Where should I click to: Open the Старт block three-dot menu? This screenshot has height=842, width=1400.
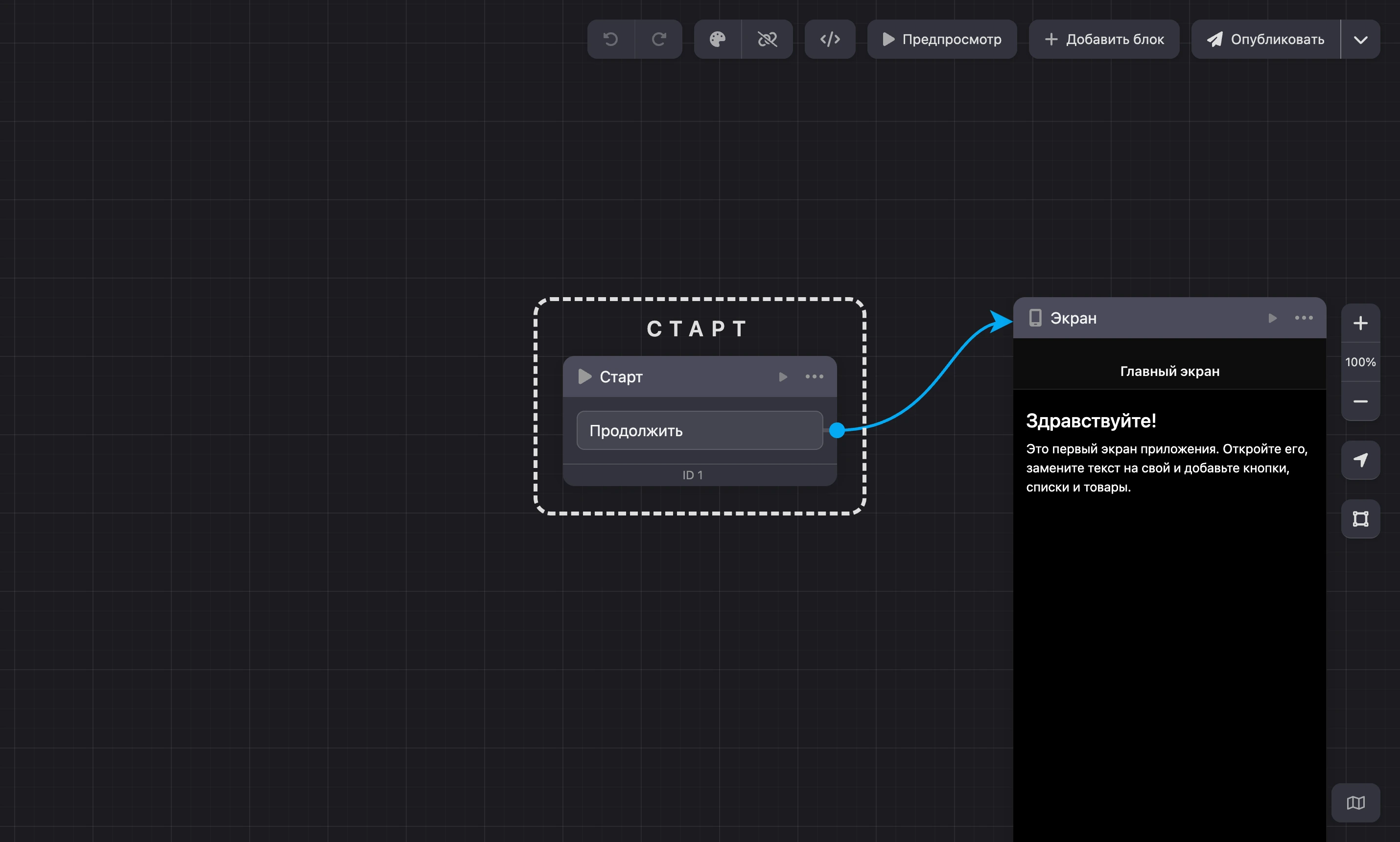tap(814, 377)
